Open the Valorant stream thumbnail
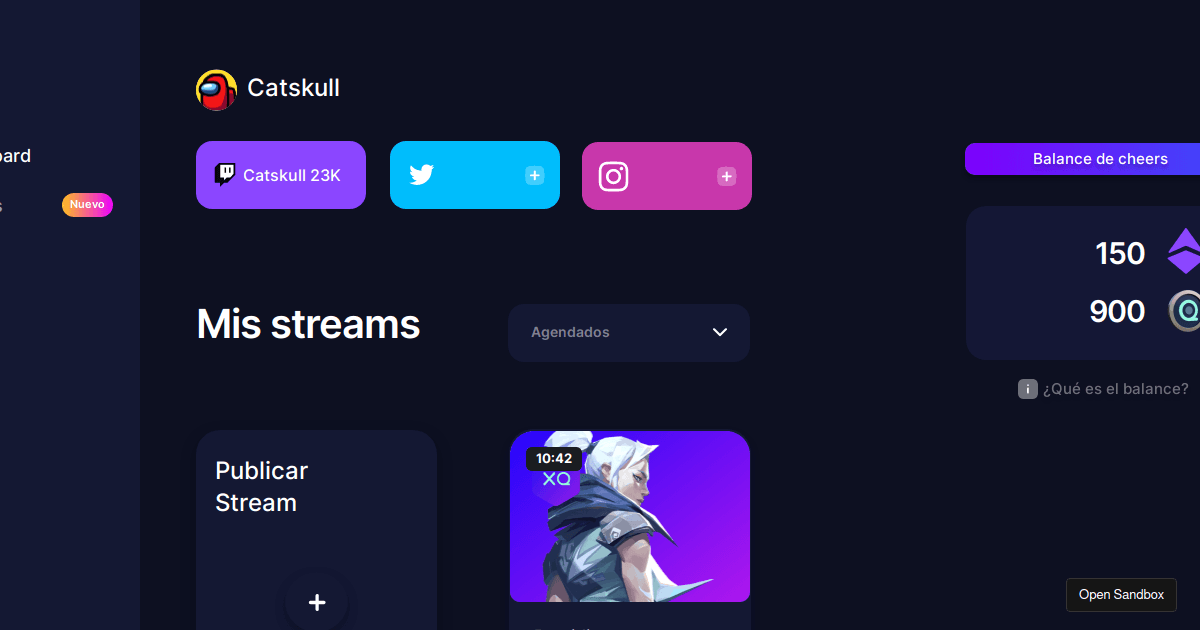1200x630 pixels. point(630,516)
